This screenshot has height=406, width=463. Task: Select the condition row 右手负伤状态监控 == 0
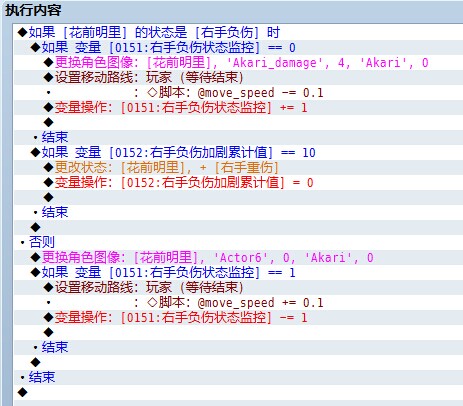click(x=238, y=48)
